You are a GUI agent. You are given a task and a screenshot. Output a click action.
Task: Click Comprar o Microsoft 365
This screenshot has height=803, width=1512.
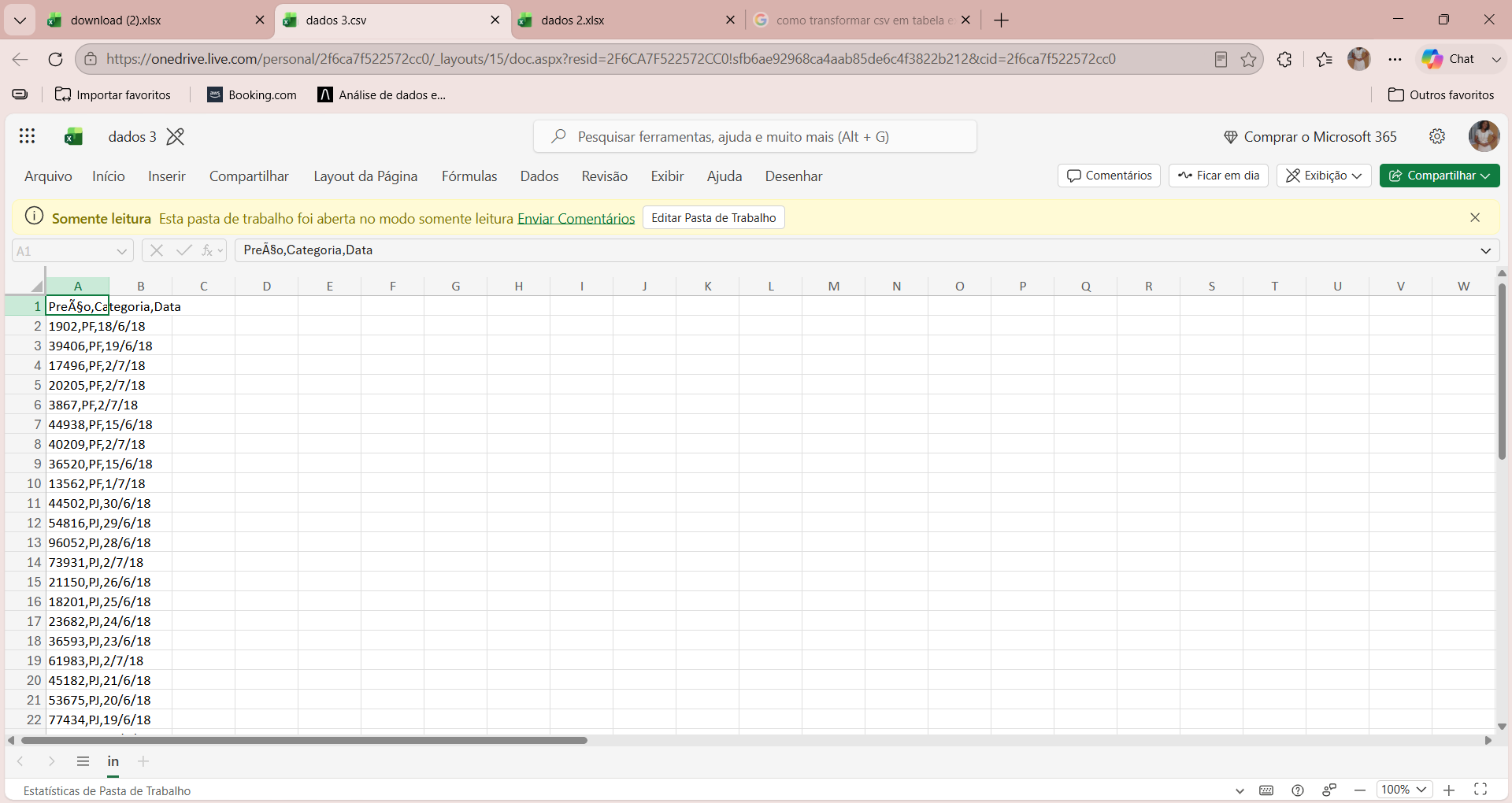(x=1310, y=137)
